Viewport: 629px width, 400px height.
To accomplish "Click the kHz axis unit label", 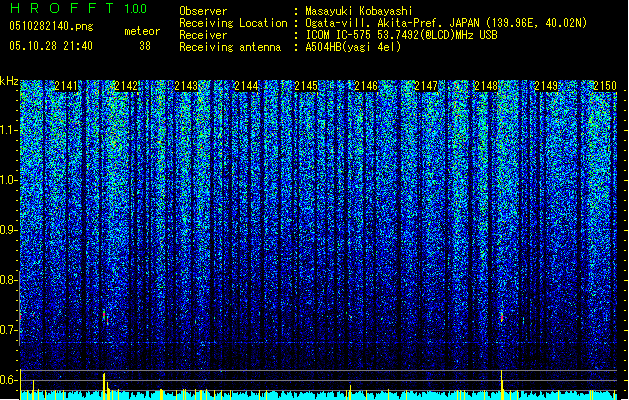I will tap(9, 81).
